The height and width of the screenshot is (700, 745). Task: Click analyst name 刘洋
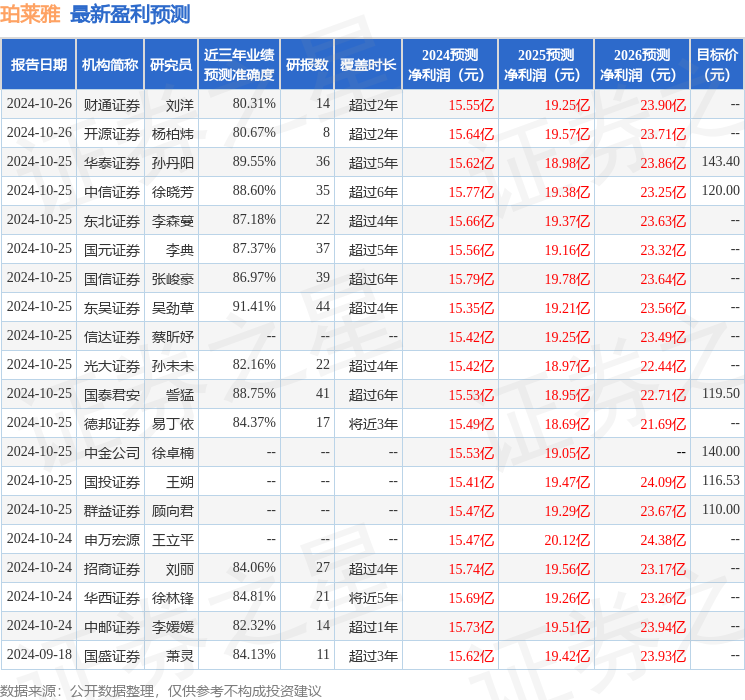pos(180,105)
